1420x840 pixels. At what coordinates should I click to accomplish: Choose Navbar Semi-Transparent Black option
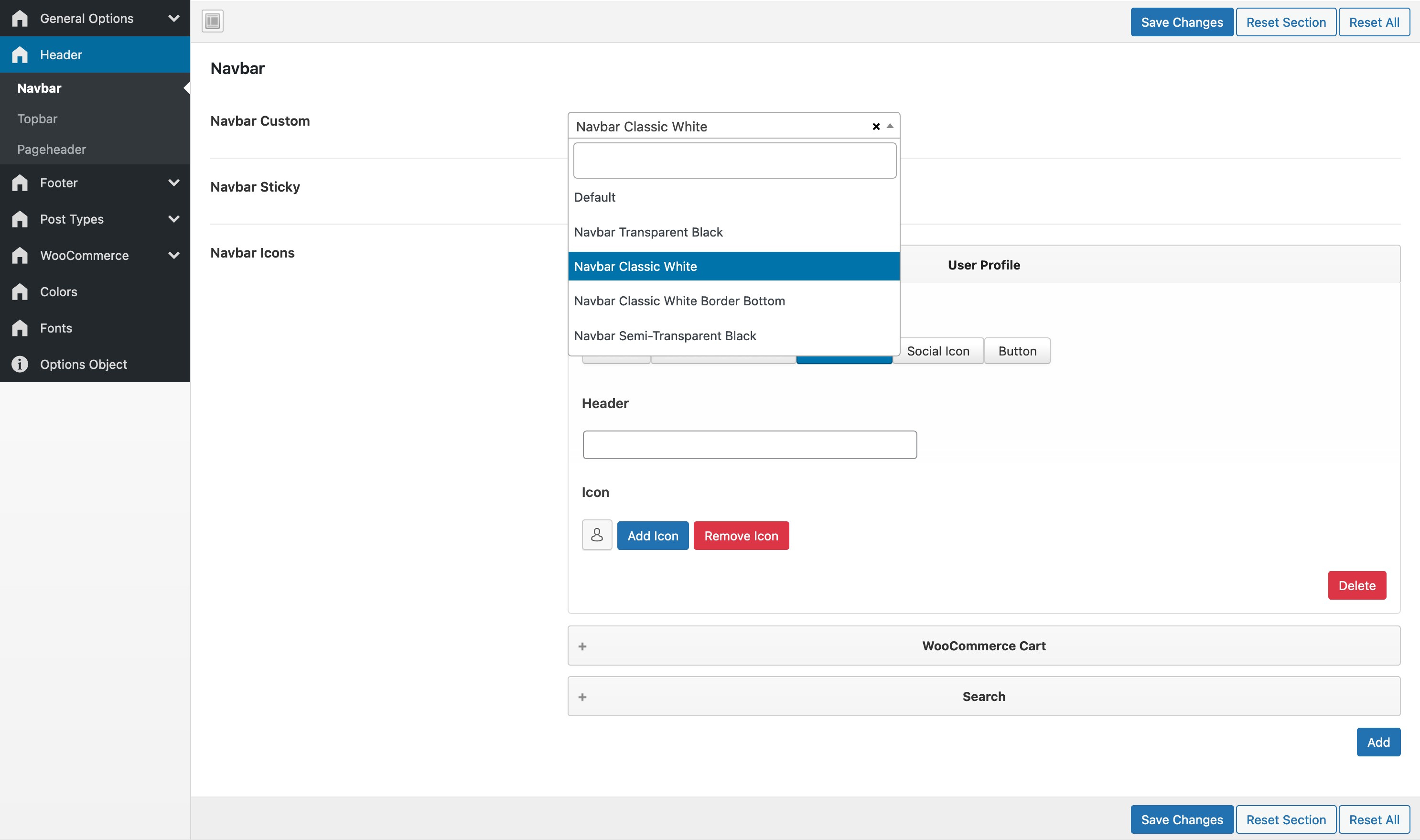(733, 335)
